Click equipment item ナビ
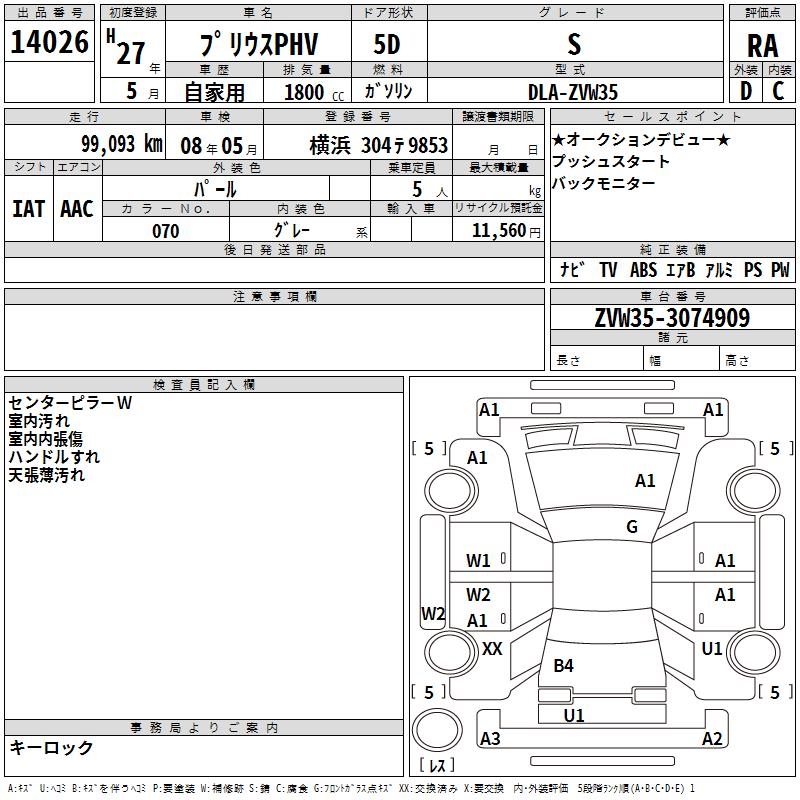The image size is (800, 800). (x=571, y=269)
